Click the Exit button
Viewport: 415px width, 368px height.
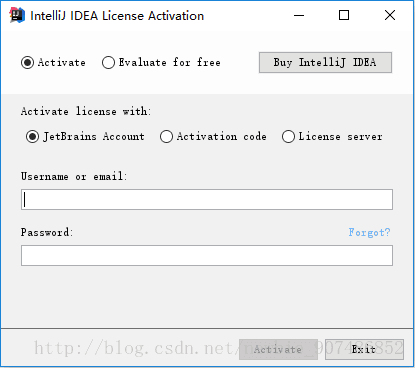(364, 349)
